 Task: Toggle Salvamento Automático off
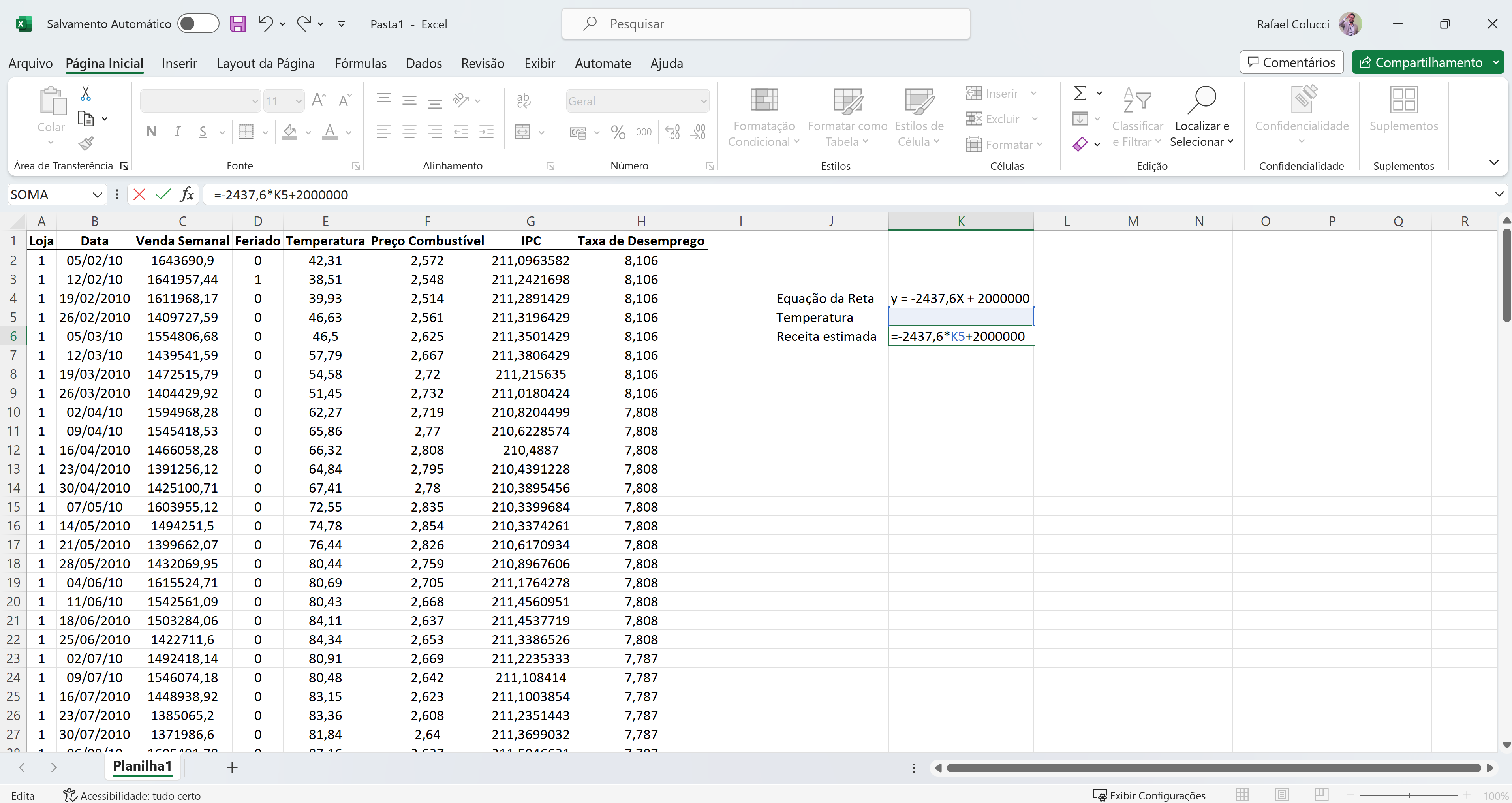[x=198, y=23]
